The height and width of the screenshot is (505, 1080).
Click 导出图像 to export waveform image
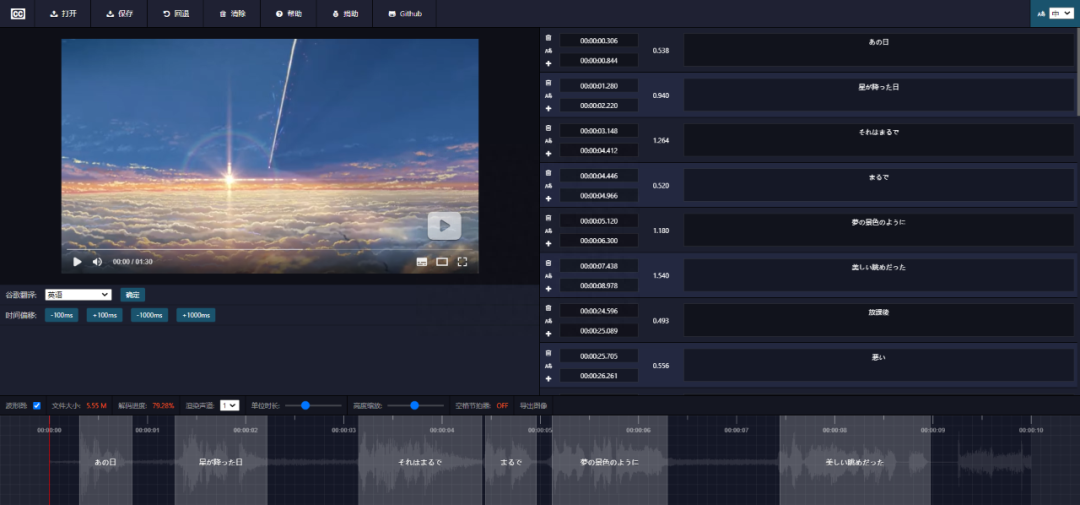533,406
